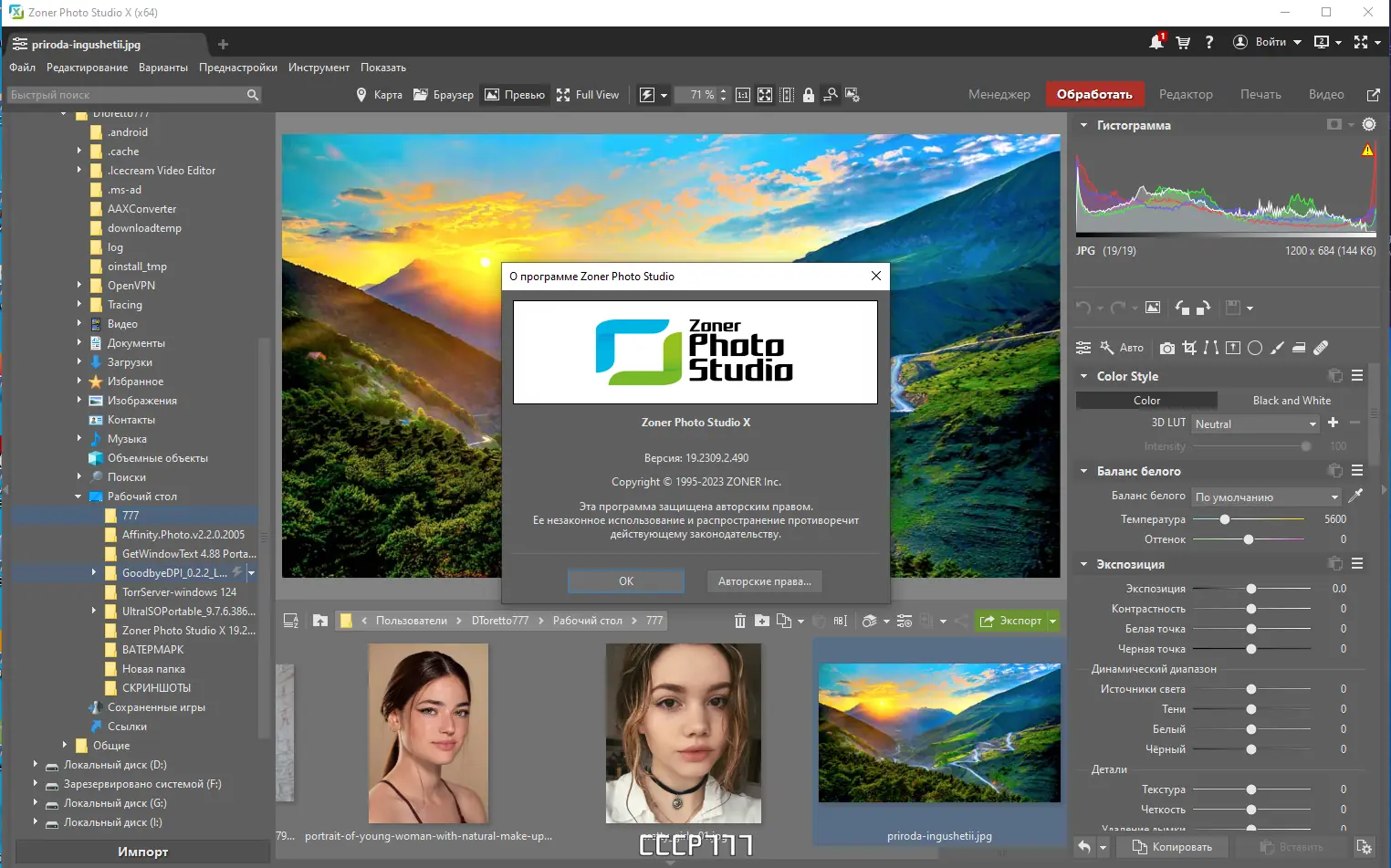
Task: Open the Авторские права... button
Action: 765,581
